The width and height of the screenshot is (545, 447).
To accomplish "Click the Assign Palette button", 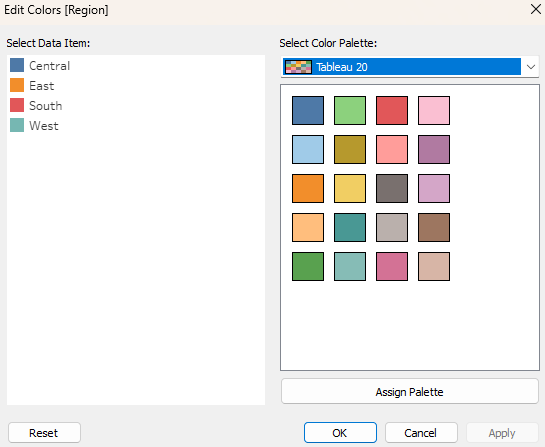I will click(410, 391).
